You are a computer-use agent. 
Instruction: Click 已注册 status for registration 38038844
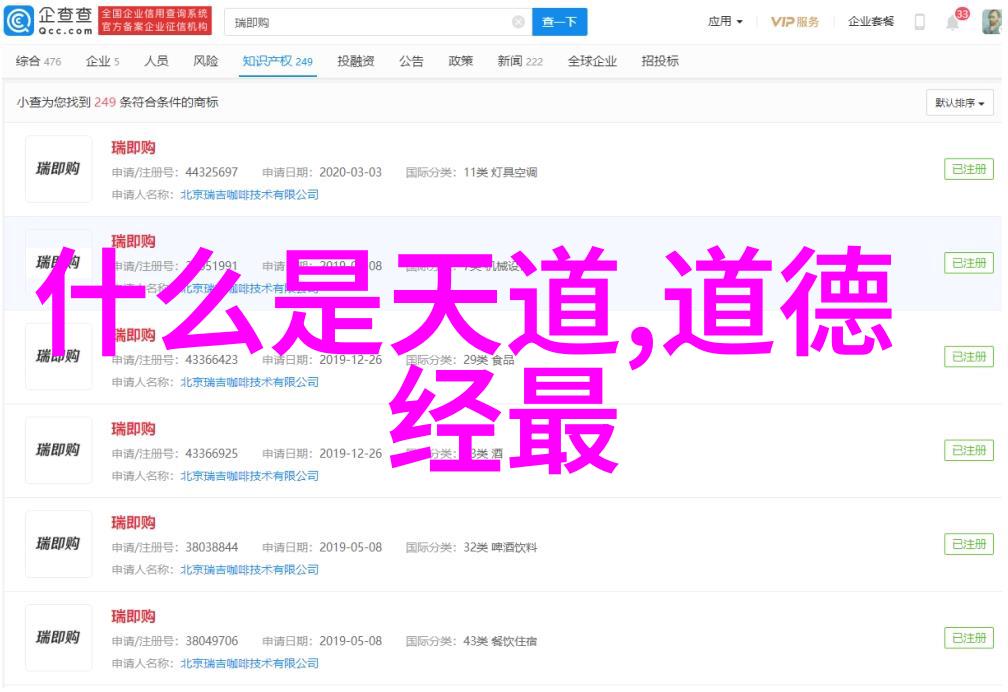click(x=969, y=544)
